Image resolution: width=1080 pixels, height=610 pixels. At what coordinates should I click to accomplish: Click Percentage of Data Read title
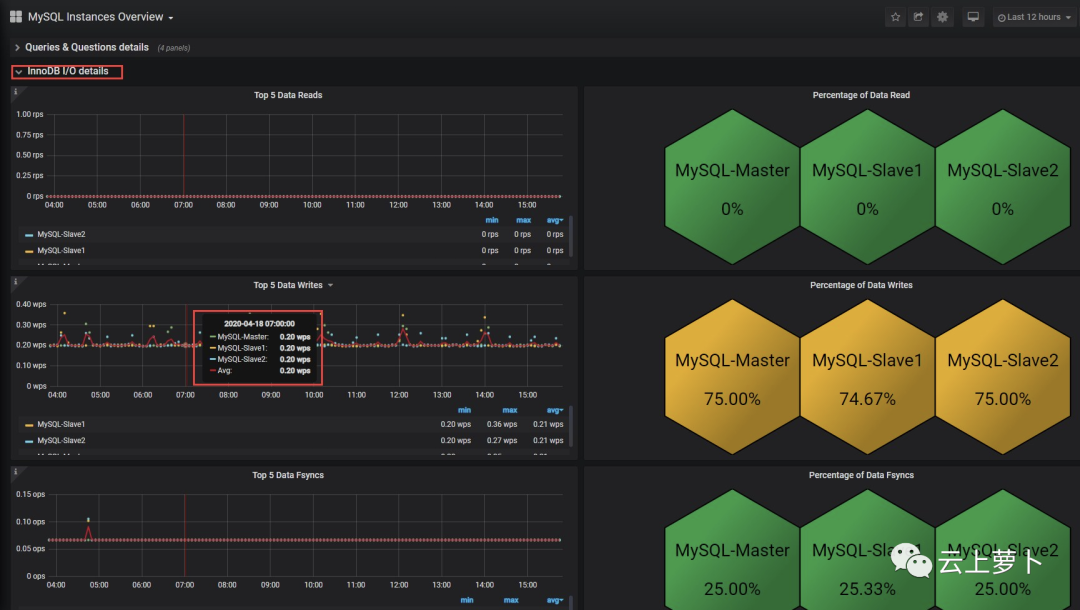tap(861, 95)
